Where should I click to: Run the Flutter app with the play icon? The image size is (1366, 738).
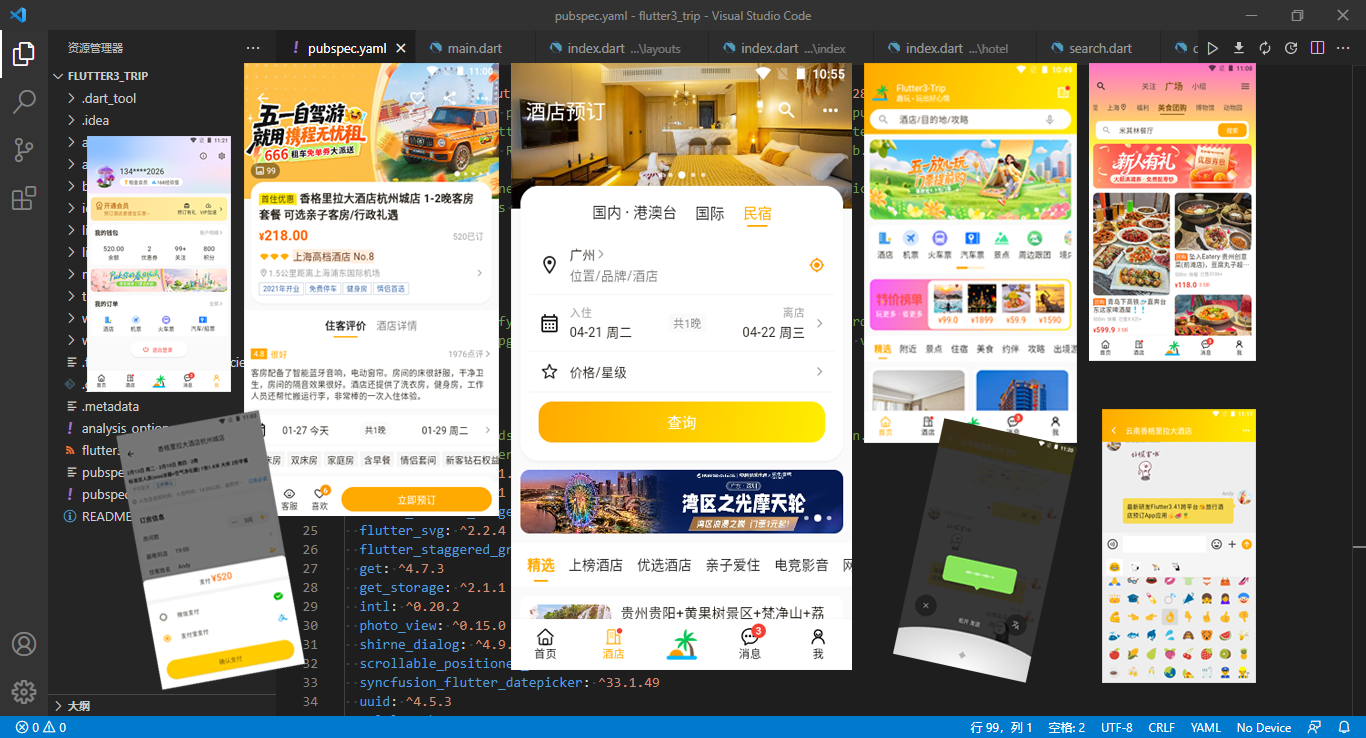(x=1212, y=47)
